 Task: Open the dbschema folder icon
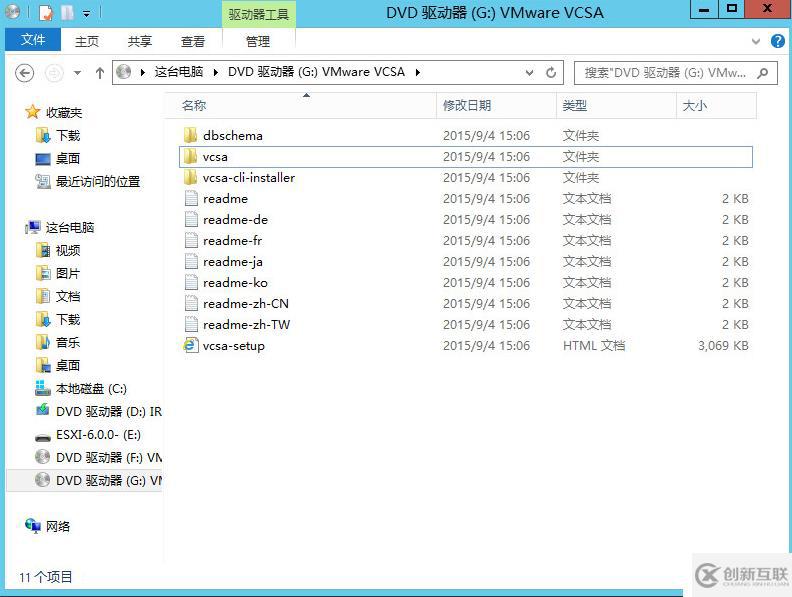coord(190,135)
